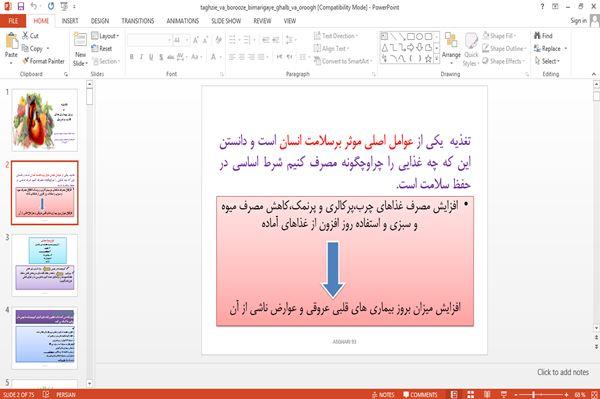
Task: Switch to the INSERT tab
Action: (x=70, y=21)
